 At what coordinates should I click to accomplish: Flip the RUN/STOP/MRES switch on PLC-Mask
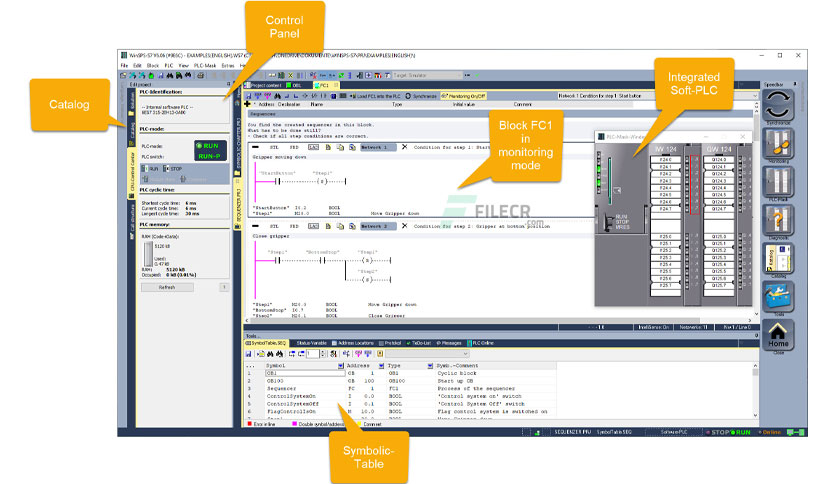pos(608,222)
